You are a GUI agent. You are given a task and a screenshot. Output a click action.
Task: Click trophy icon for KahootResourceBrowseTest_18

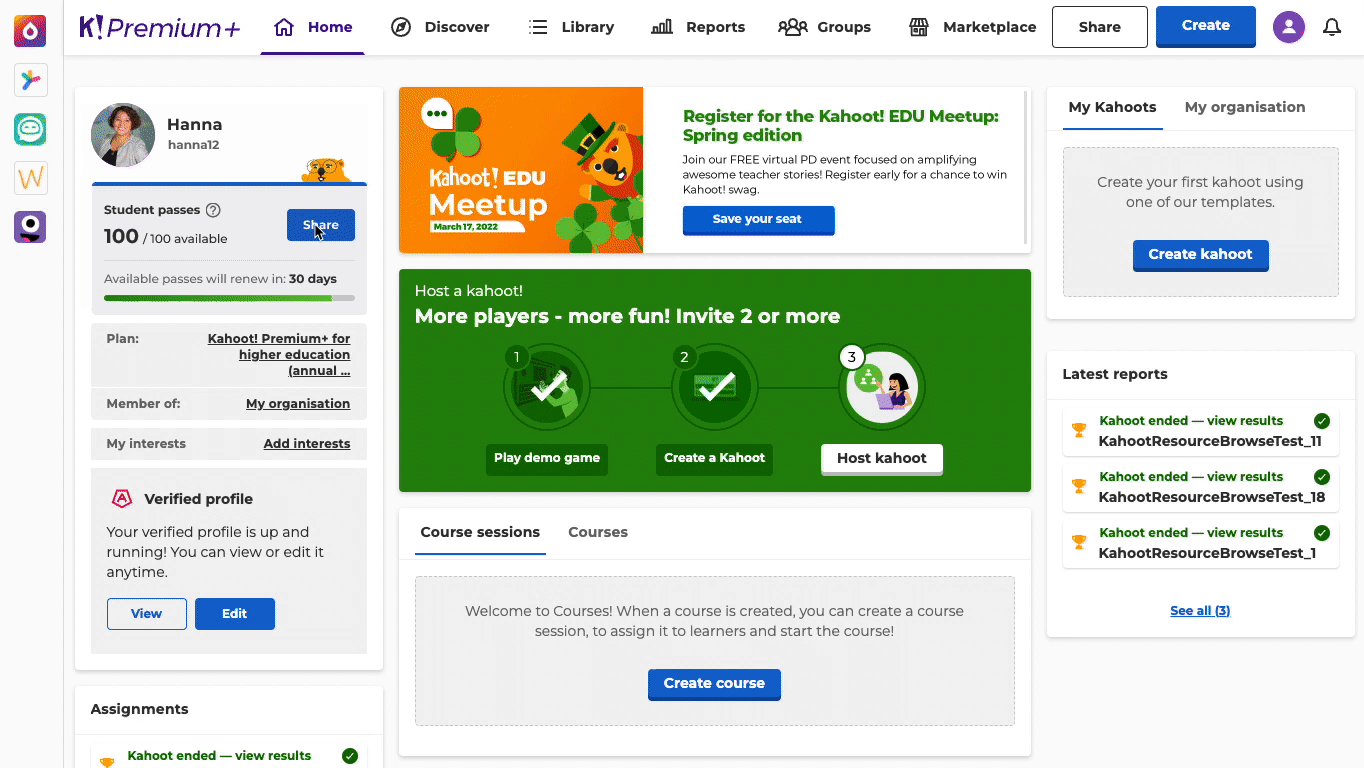click(x=1079, y=487)
